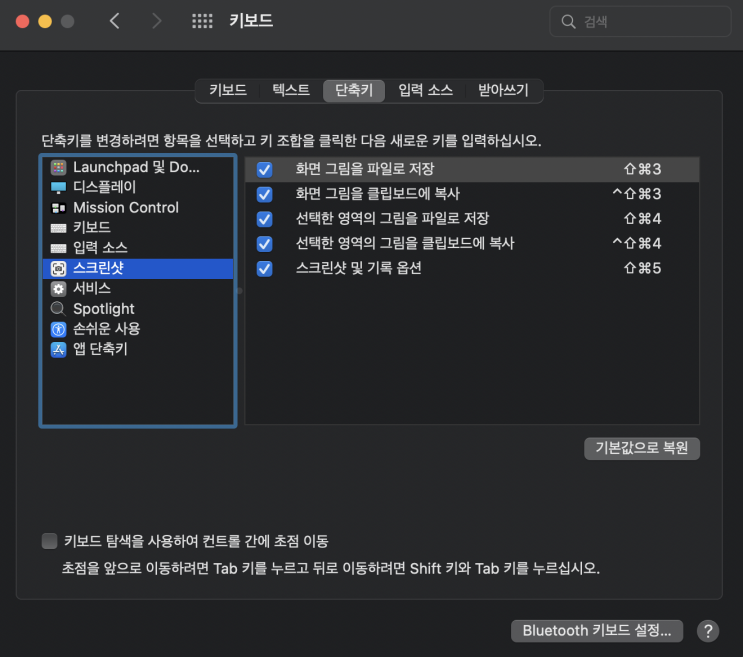Select the 키보드 category row text

pyautogui.click(x=92, y=228)
